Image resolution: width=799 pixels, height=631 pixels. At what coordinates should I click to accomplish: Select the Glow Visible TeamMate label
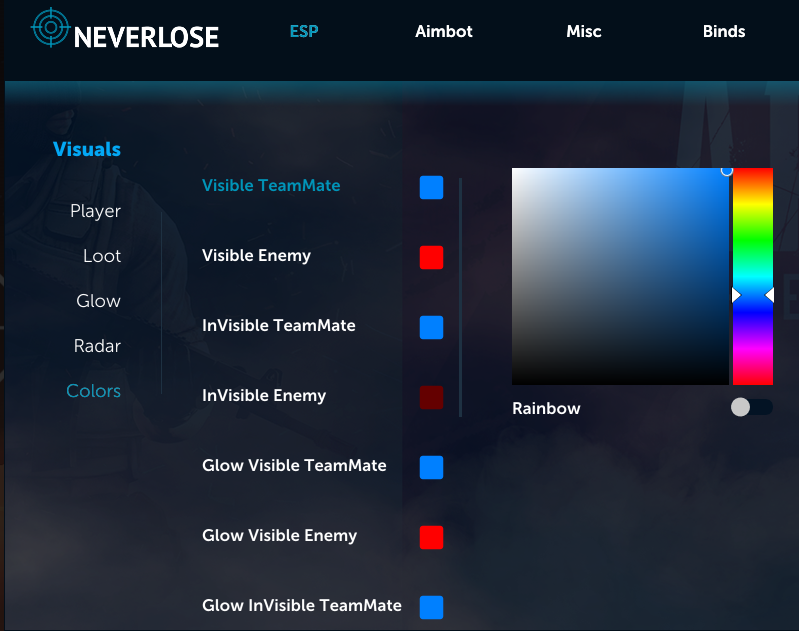294,465
